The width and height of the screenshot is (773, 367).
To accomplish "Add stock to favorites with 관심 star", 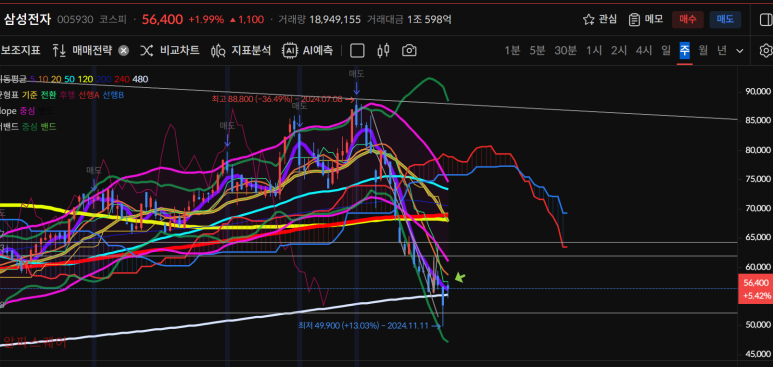I will [x=599, y=19].
